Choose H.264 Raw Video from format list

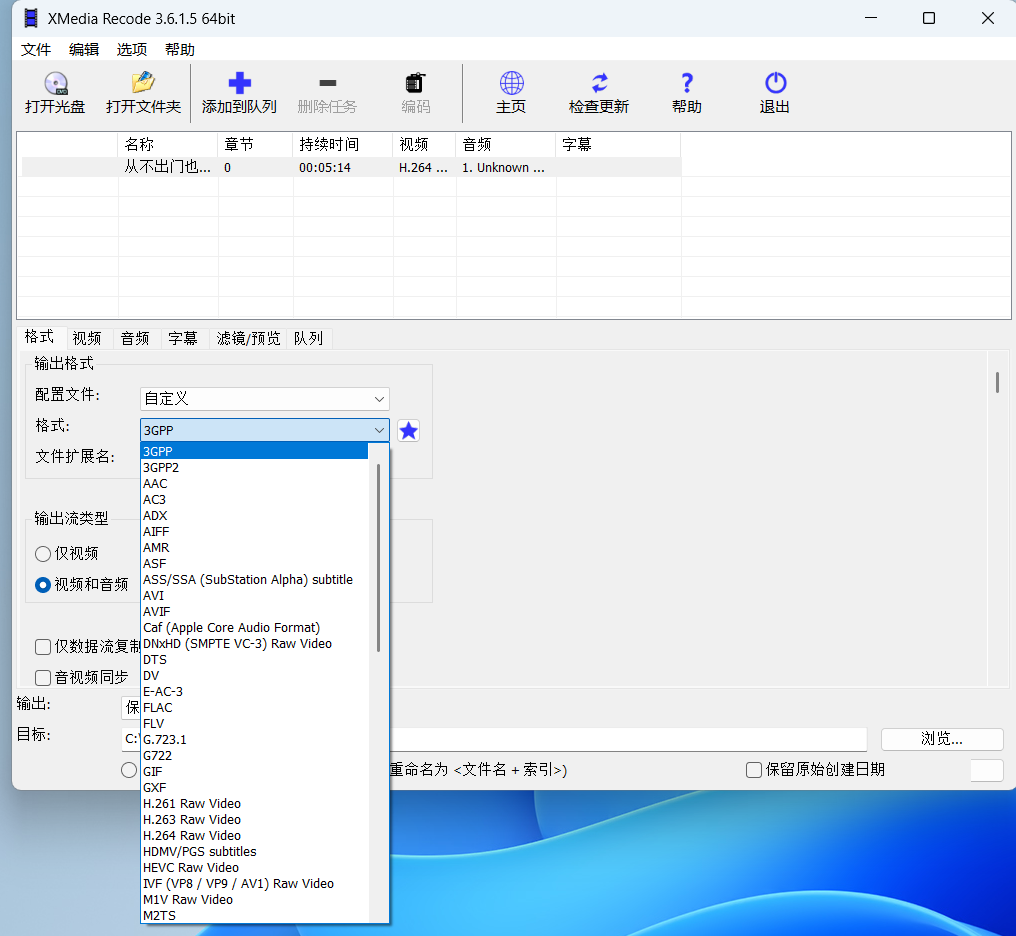255,836
